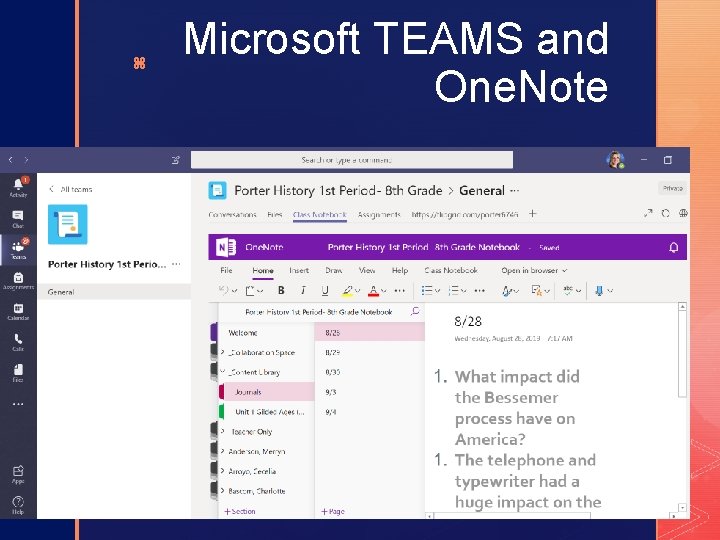720x540 pixels.
Task: Click the tag checkbox icon
Action: tap(536, 290)
